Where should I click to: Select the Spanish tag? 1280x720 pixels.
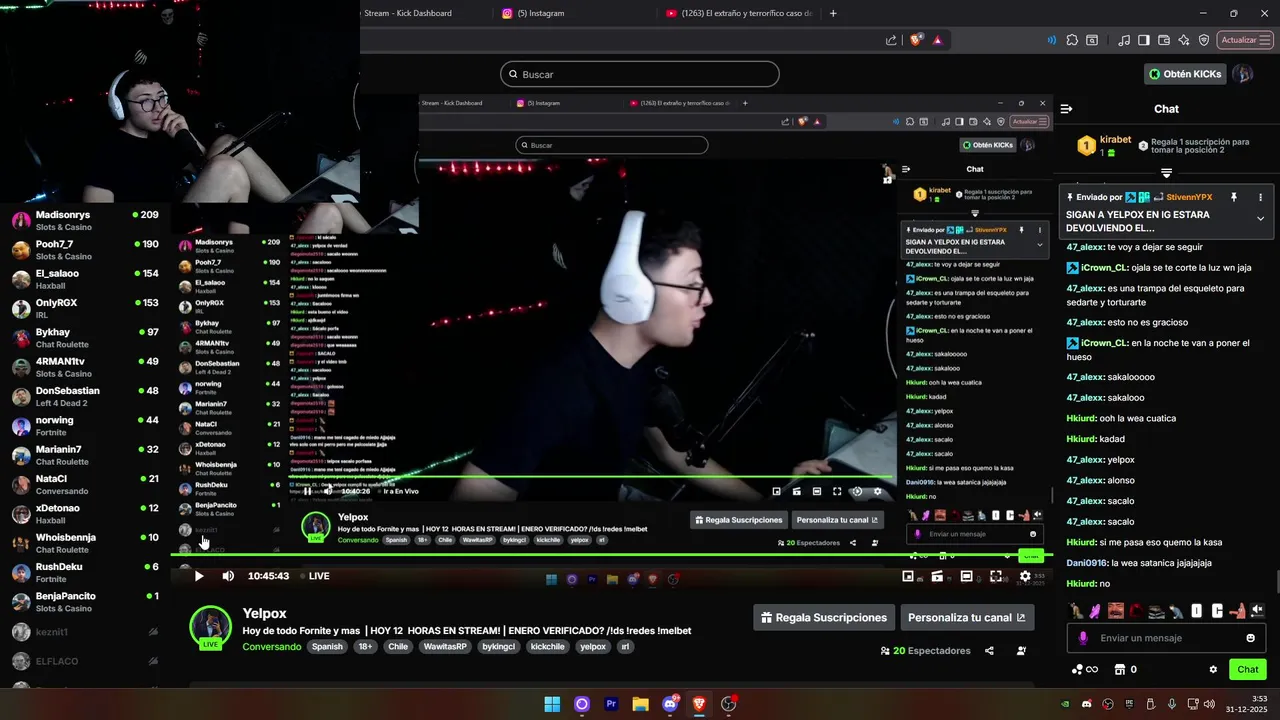327,647
